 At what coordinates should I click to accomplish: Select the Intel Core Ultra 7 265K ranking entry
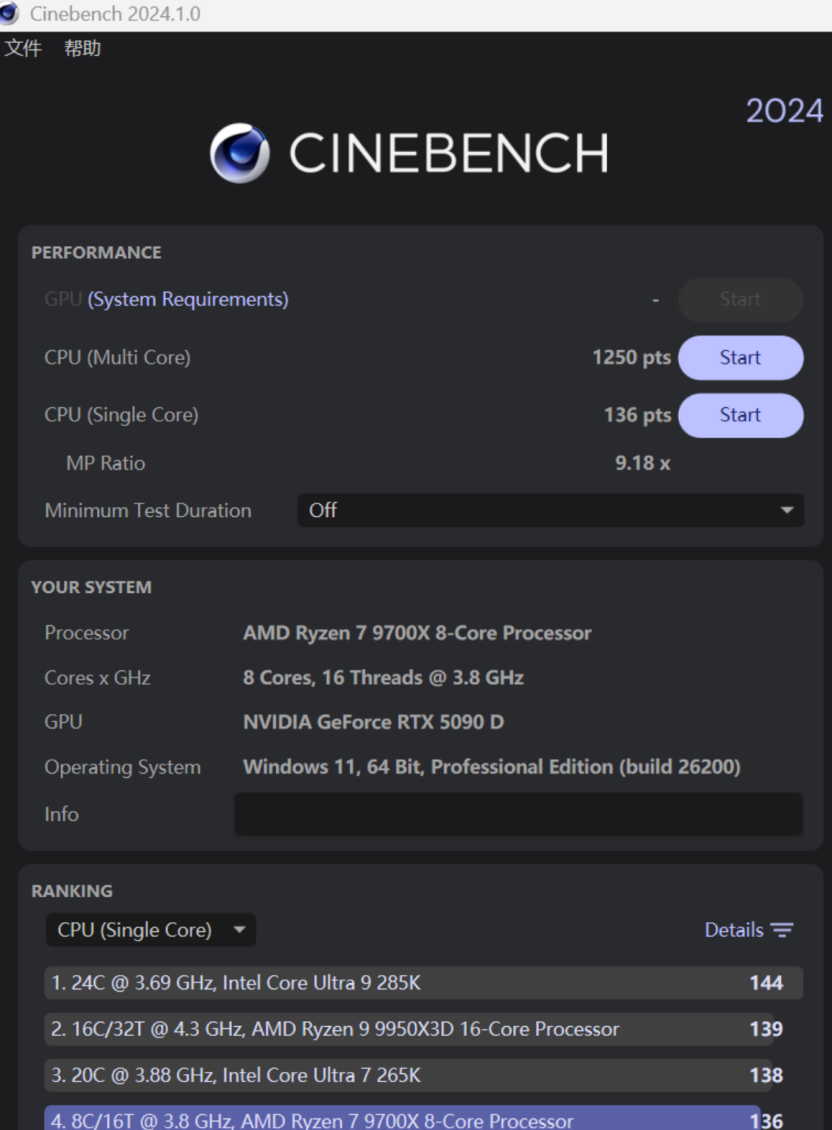(x=400, y=1075)
